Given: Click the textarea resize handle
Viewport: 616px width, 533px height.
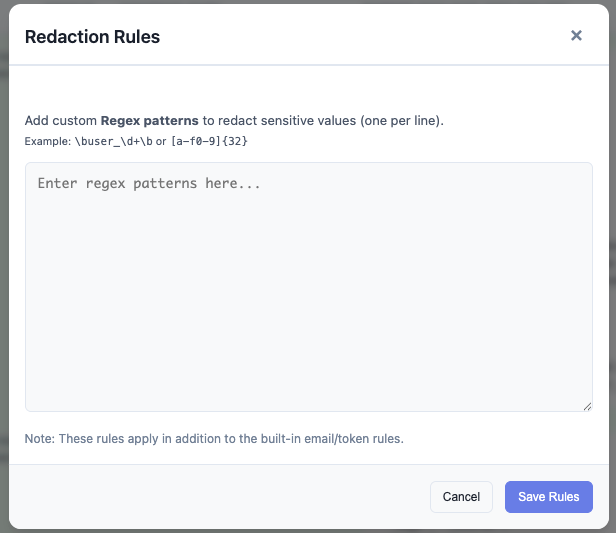Looking at the screenshot, I should pos(587,407).
